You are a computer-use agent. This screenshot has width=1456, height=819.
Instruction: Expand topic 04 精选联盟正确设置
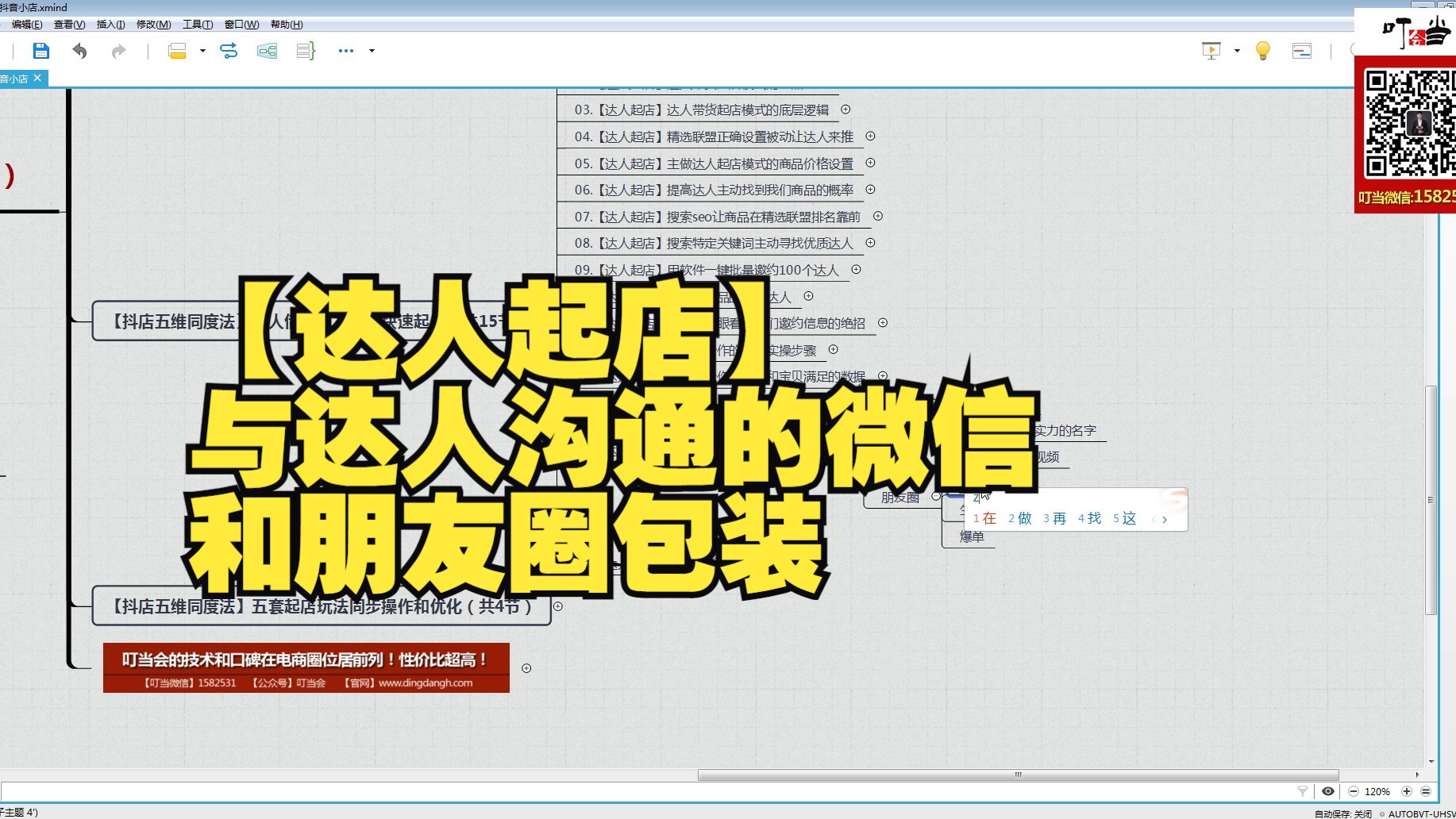coord(870,136)
